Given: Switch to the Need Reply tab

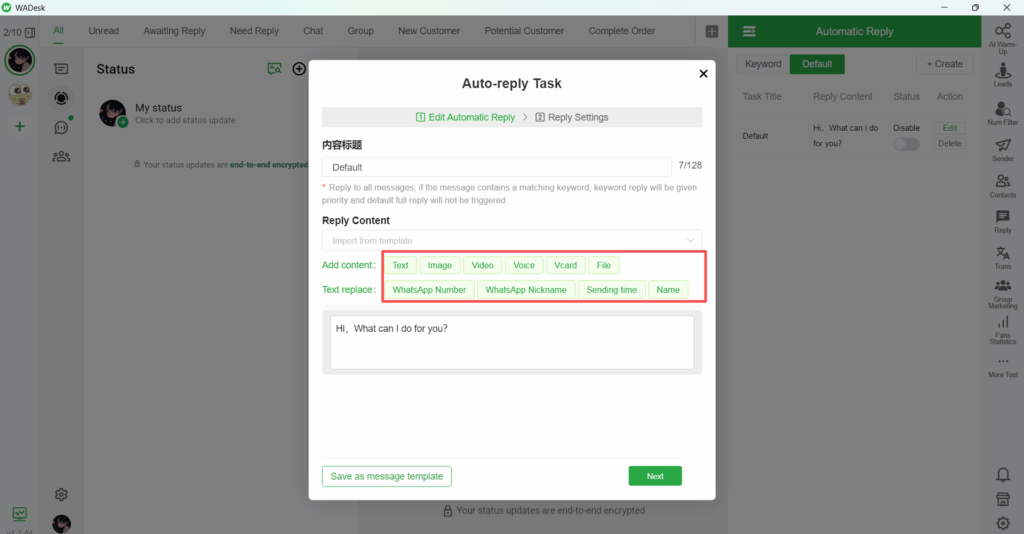Looking at the screenshot, I should pos(254,31).
